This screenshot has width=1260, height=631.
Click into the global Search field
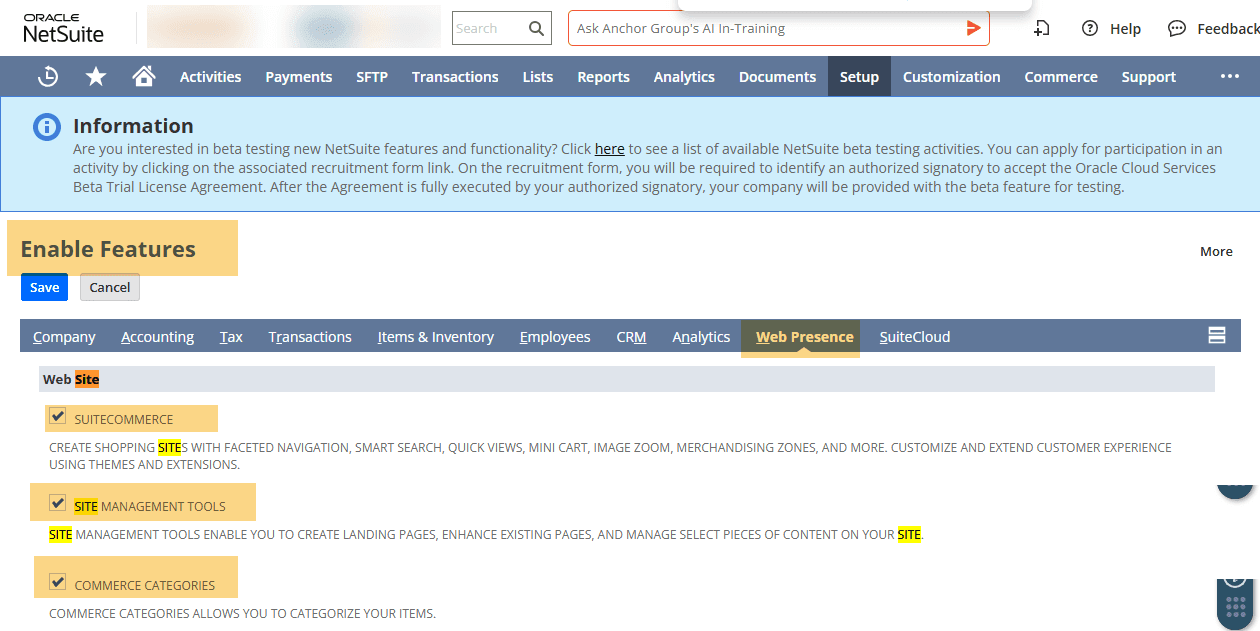(x=490, y=28)
